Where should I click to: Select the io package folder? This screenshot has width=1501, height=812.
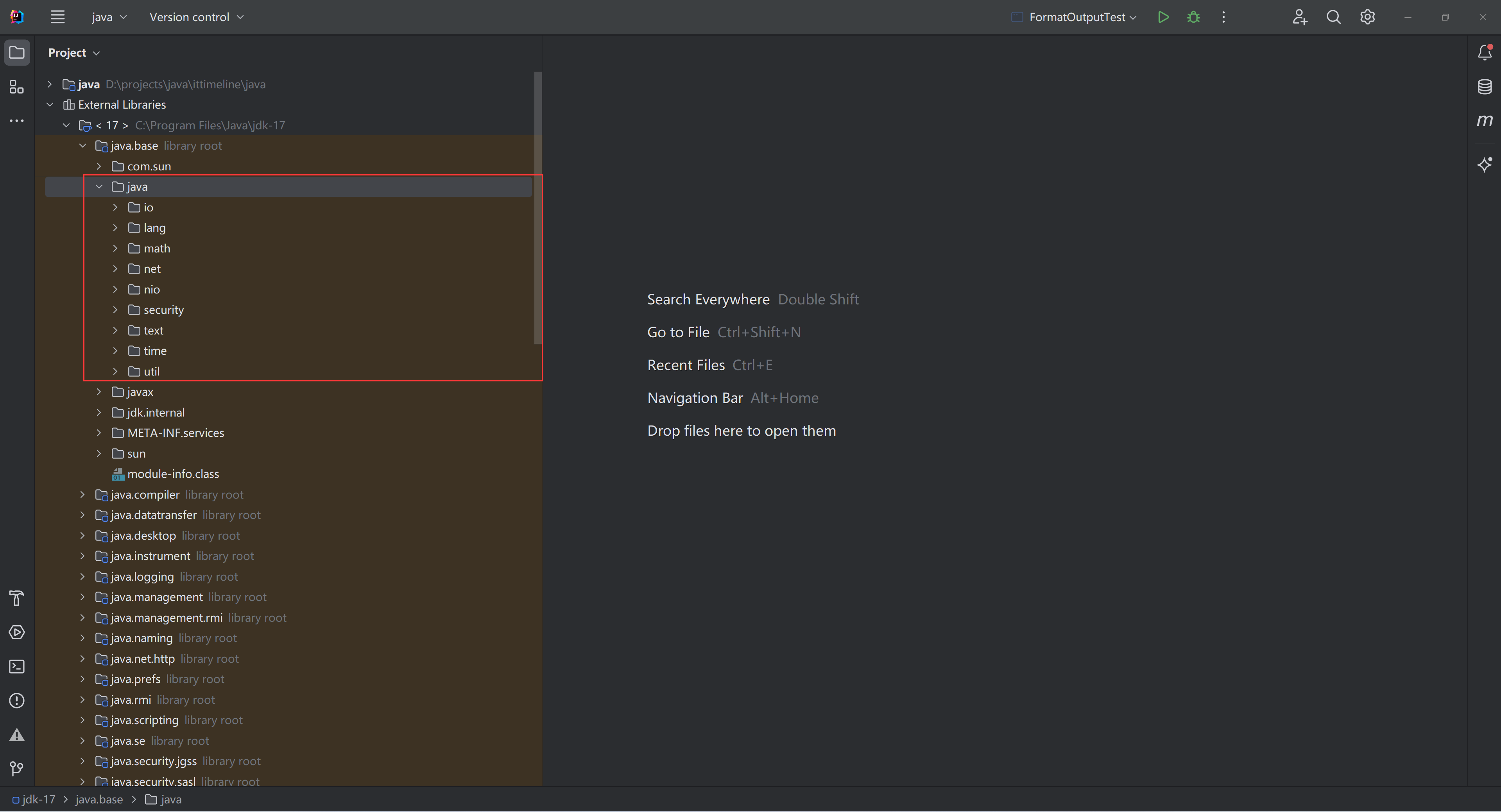coord(140,207)
